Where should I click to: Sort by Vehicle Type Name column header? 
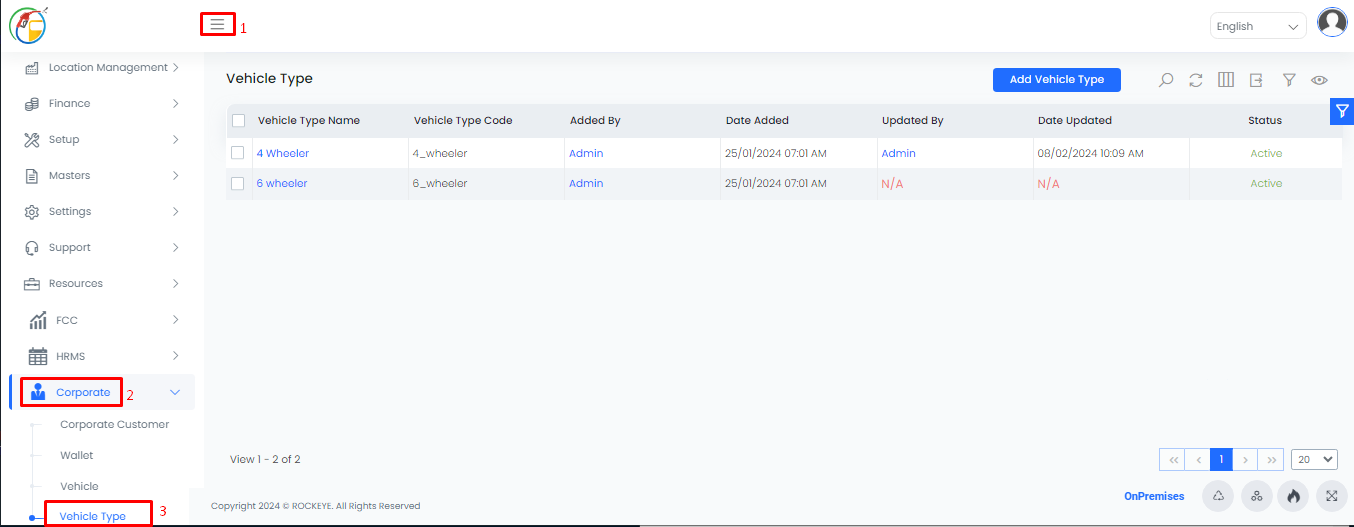click(309, 121)
